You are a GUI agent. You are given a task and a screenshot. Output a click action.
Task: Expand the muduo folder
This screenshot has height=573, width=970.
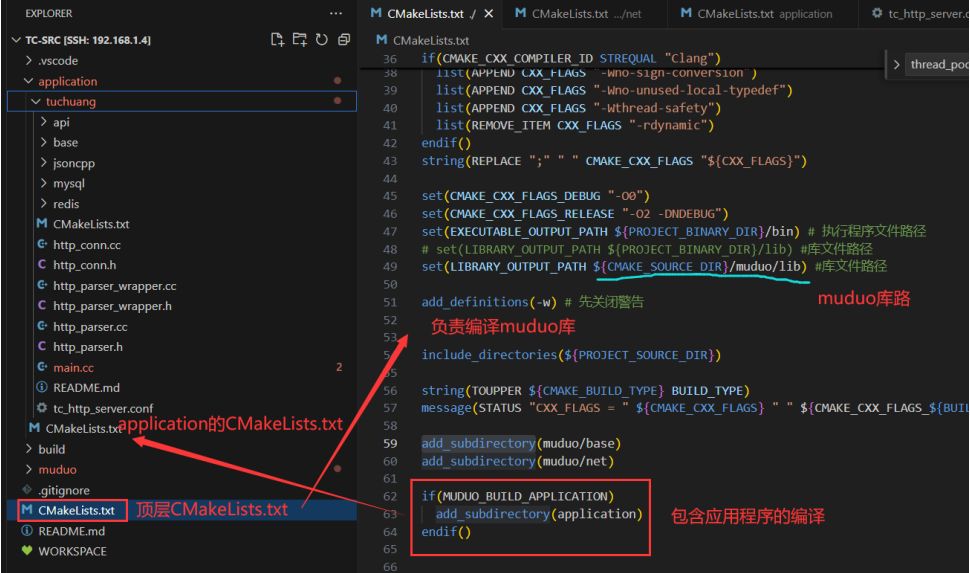click(28, 469)
